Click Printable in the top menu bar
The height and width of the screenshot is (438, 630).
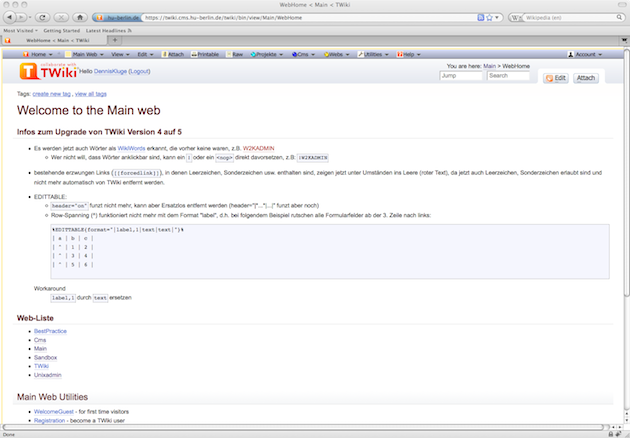tap(205, 54)
